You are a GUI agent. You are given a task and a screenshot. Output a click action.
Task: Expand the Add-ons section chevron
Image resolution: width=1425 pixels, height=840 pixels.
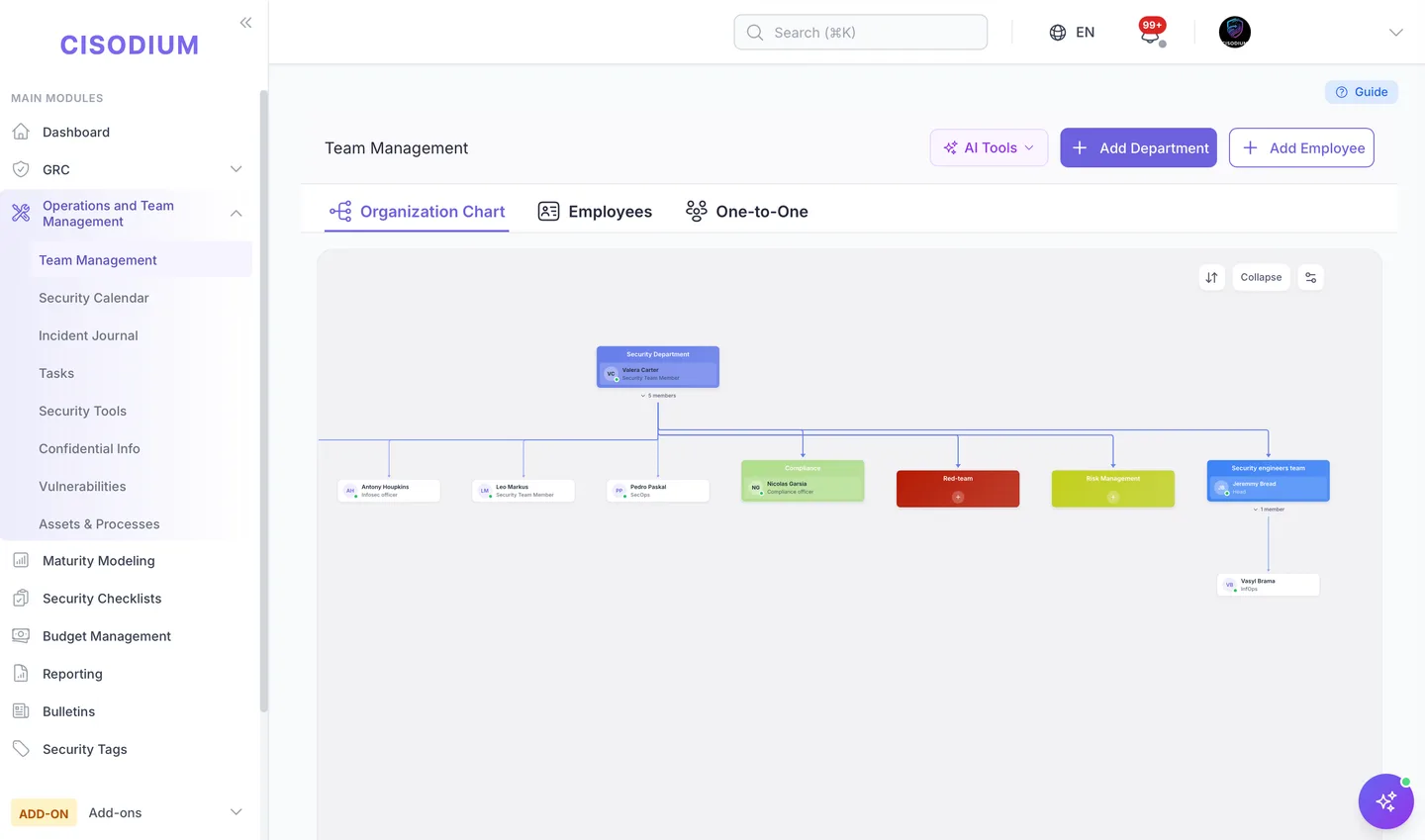(237, 812)
